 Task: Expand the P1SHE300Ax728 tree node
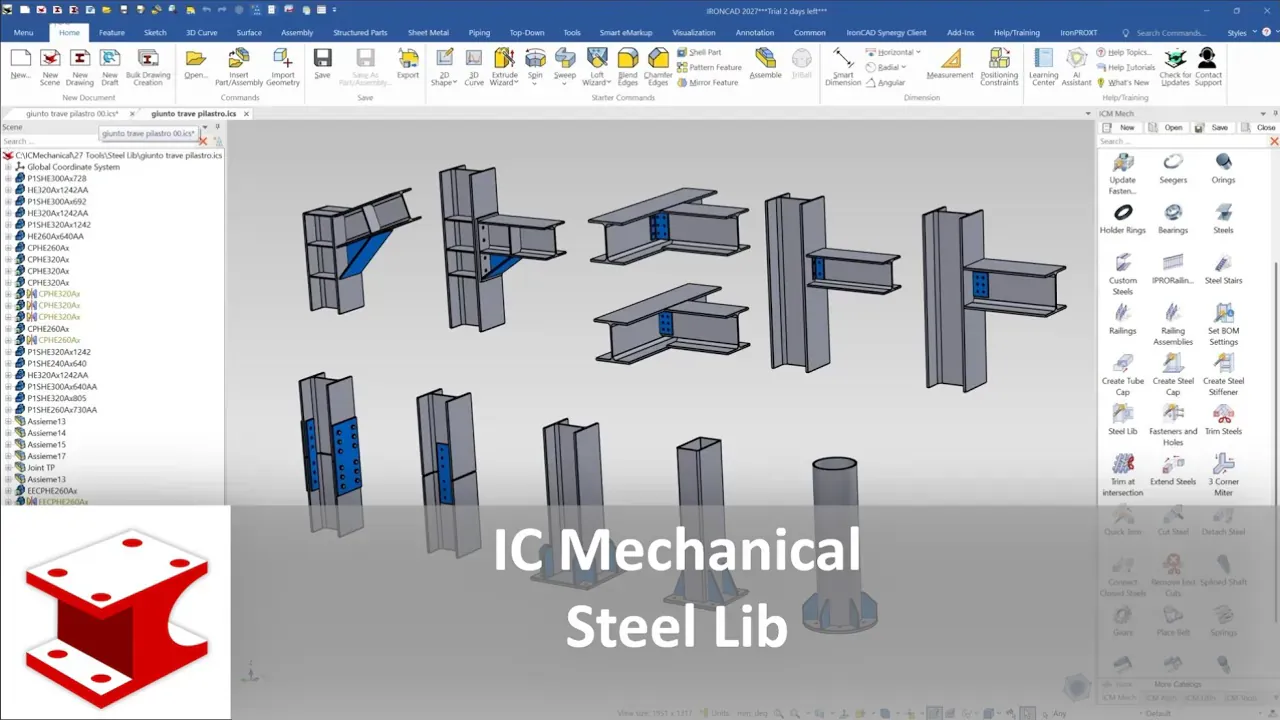tap(8, 179)
